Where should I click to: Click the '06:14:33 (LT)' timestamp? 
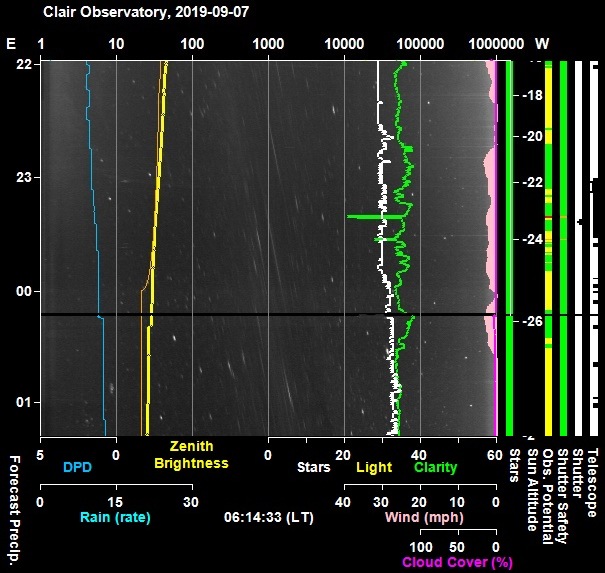[x=269, y=517]
